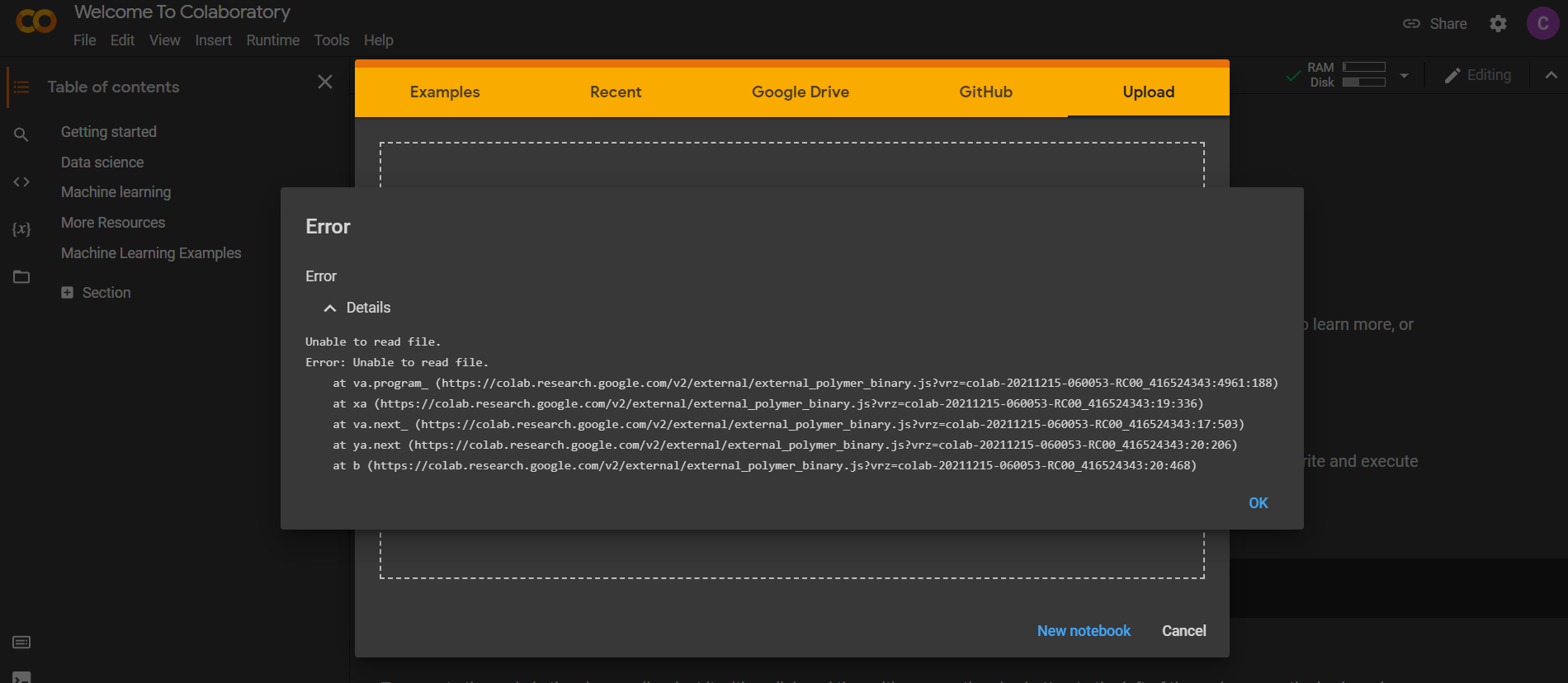Image resolution: width=1568 pixels, height=683 pixels.
Task: Click the 'at va.next_' stack trace line
Action: [x=788, y=424]
